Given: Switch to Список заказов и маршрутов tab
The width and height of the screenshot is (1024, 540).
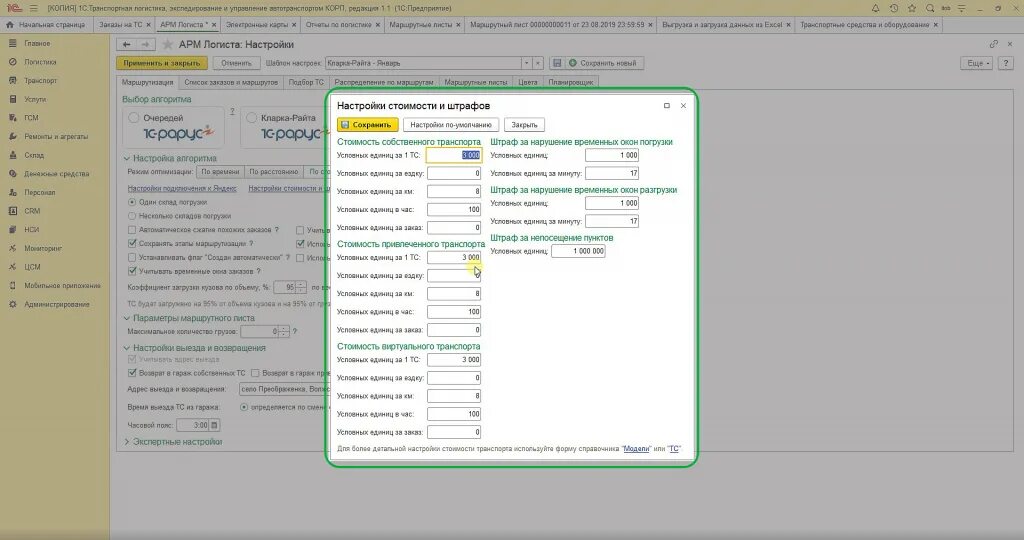Looking at the screenshot, I should pyautogui.click(x=231, y=82).
